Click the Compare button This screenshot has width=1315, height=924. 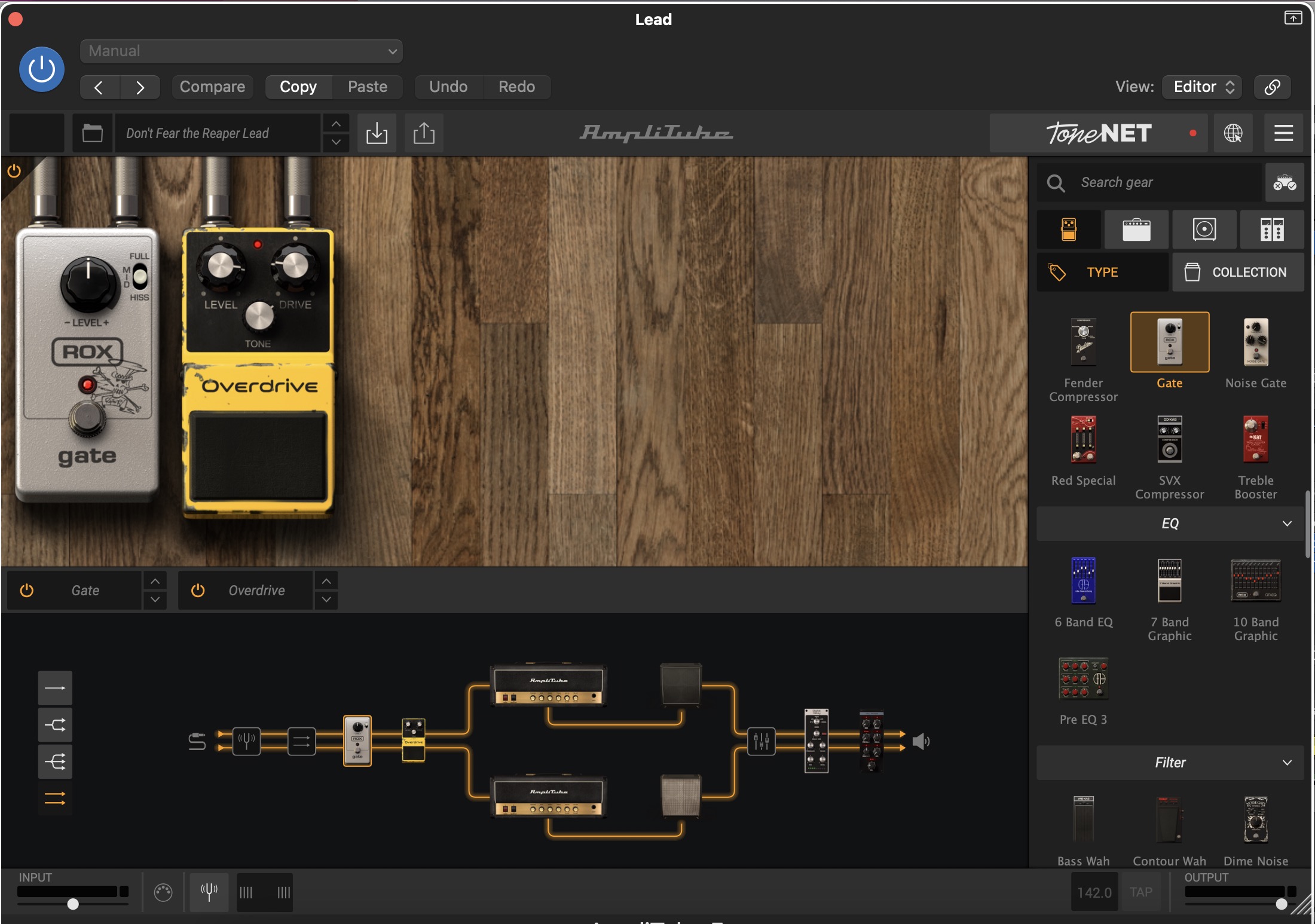(x=212, y=87)
